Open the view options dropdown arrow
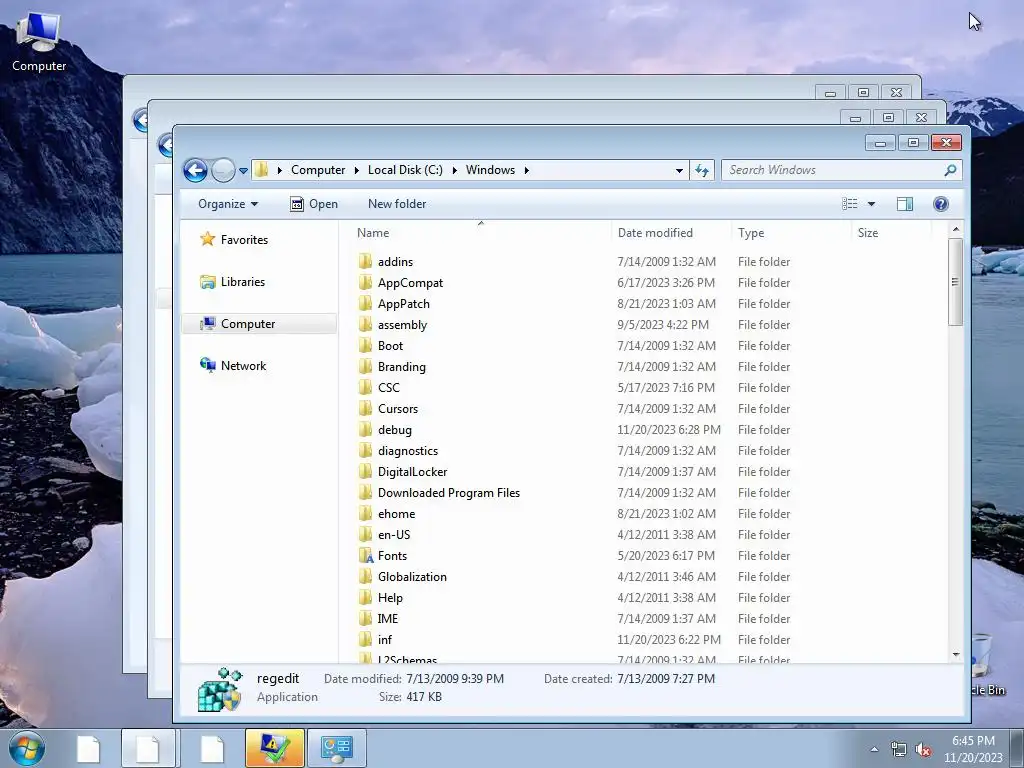The height and width of the screenshot is (768, 1024). click(871, 204)
